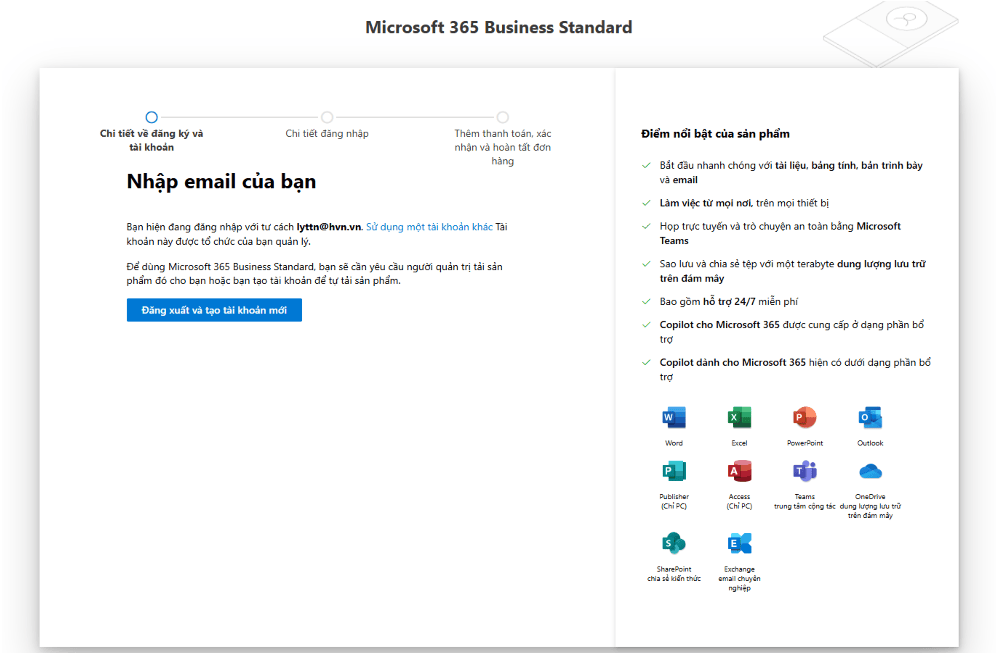Click the checkmark beside 'Copilot dành cho Microsoft 365'
Screen dimensions: 999x654
coord(646,362)
